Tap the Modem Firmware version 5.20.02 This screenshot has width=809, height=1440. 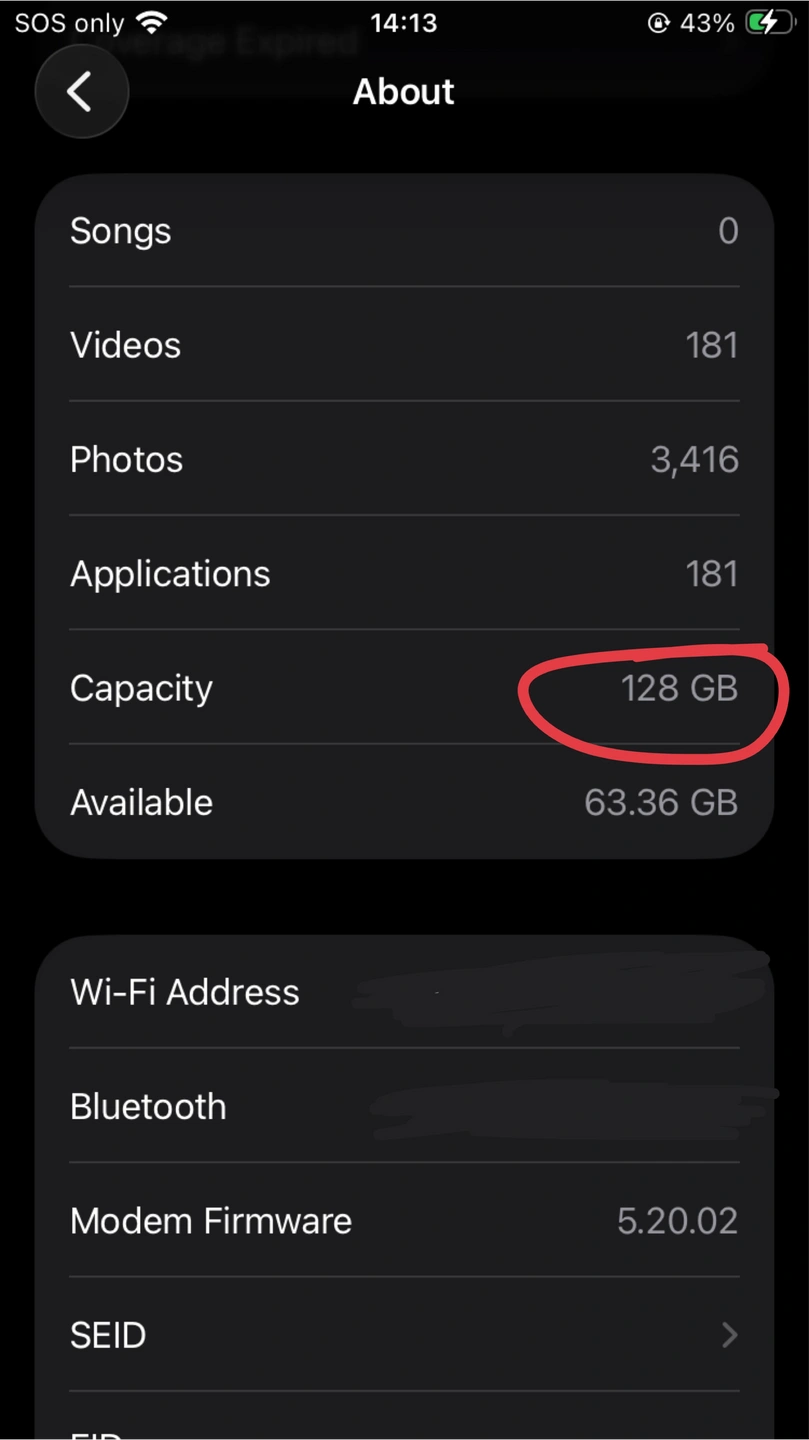click(x=677, y=1220)
